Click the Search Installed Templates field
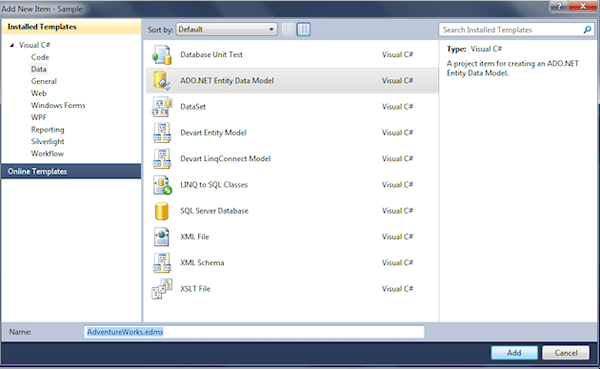The image size is (600, 369). (x=511, y=30)
